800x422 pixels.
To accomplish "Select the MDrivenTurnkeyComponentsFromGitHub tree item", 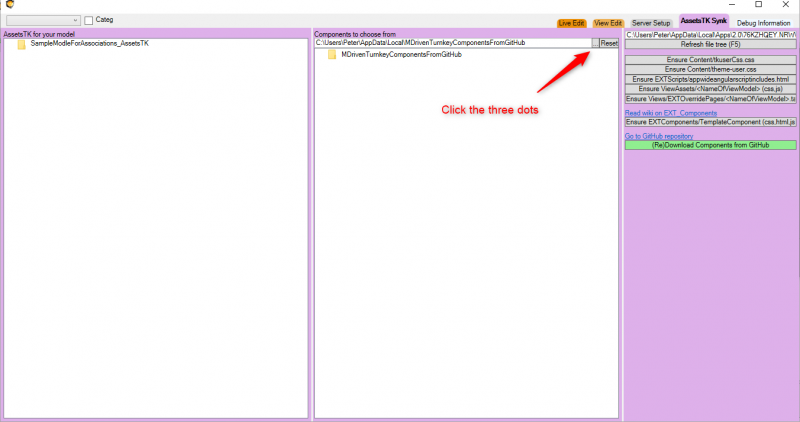I will click(402, 54).
